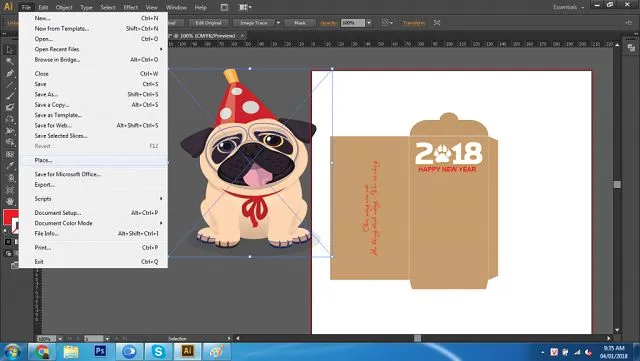Screen dimensions: 640x361
Task: Click the Edit Original button
Action: click(x=209, y=23)
